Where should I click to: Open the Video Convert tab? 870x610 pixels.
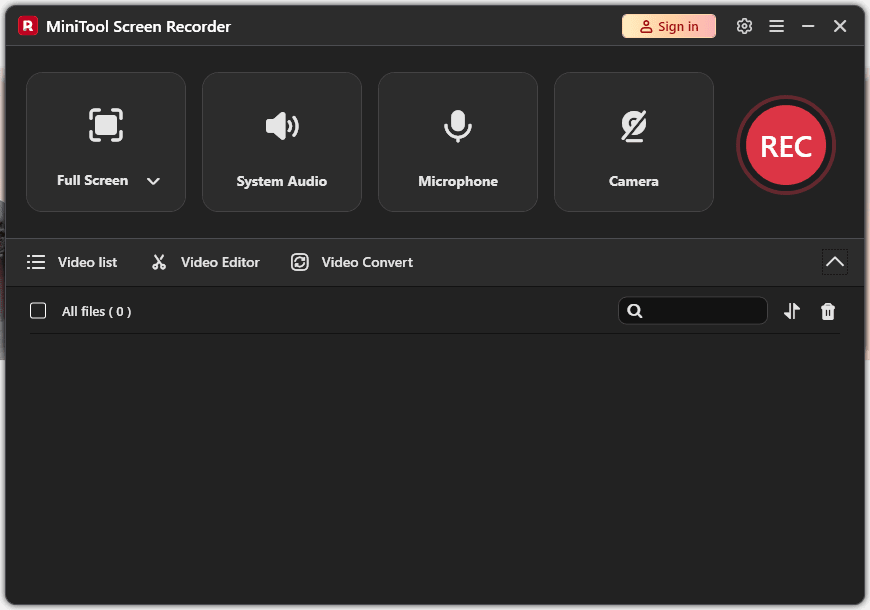pyautogui.click(x=352, y=262)
